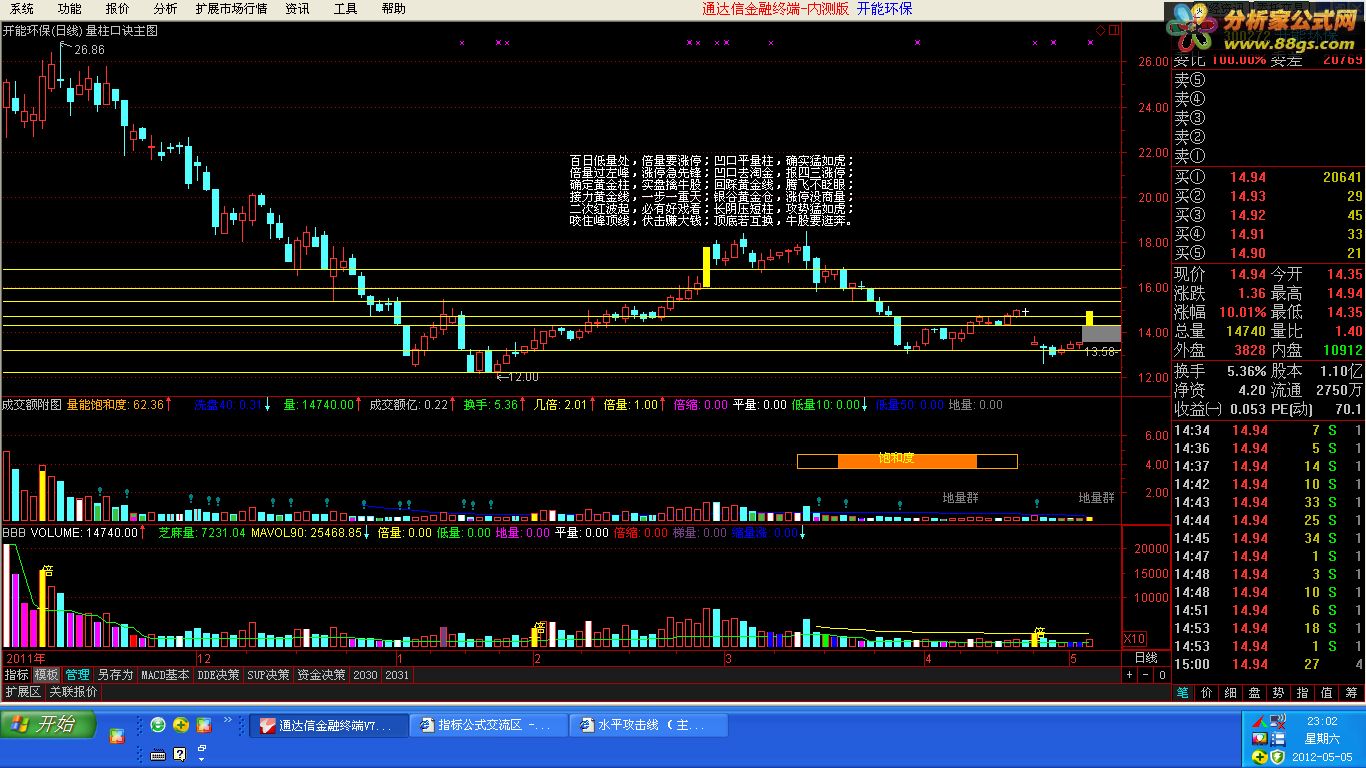Select the 价 tab in quote panel
The image size is (1366, 768).
[1207, 692]
